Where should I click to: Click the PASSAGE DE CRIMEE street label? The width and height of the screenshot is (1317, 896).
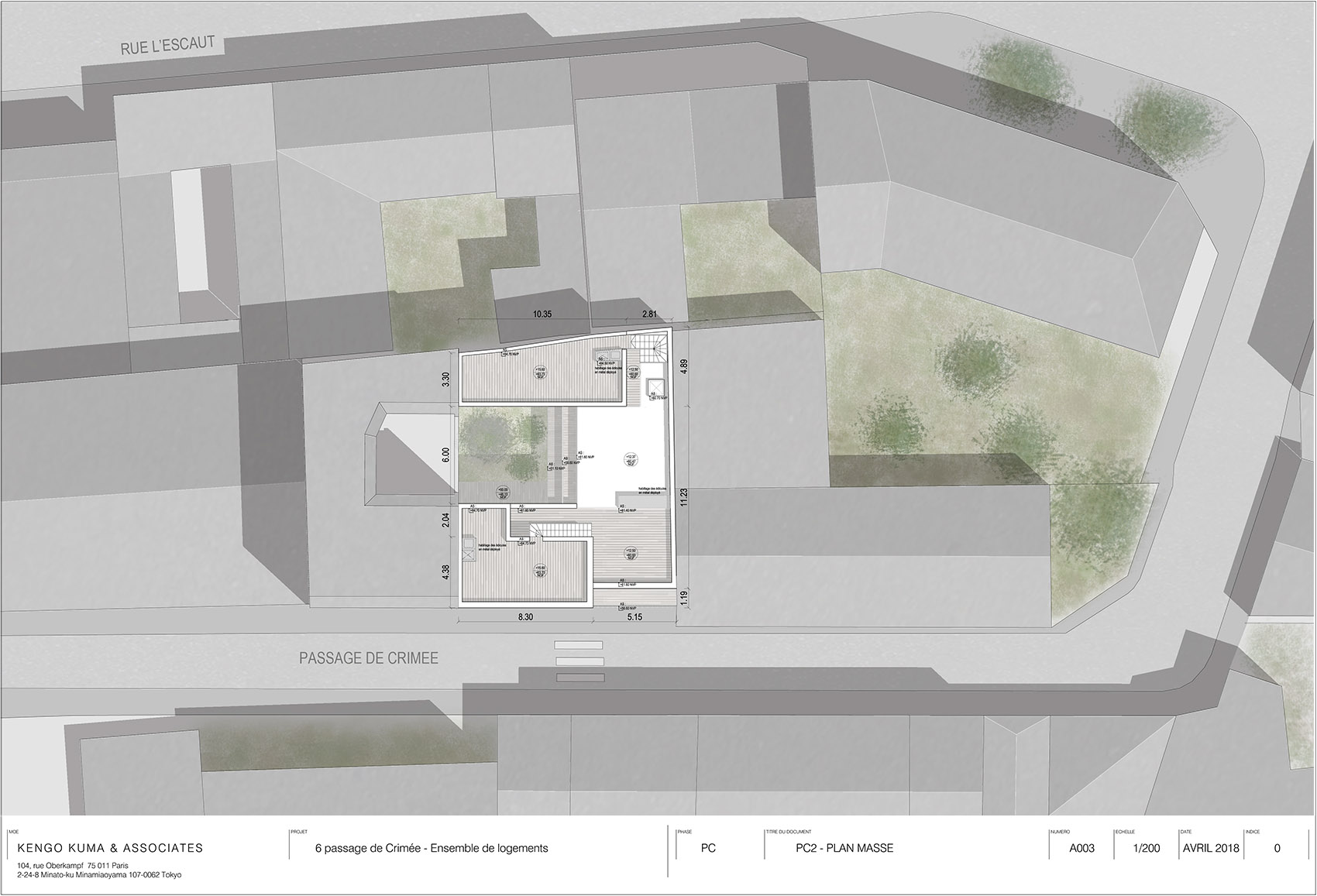(369, 658)
